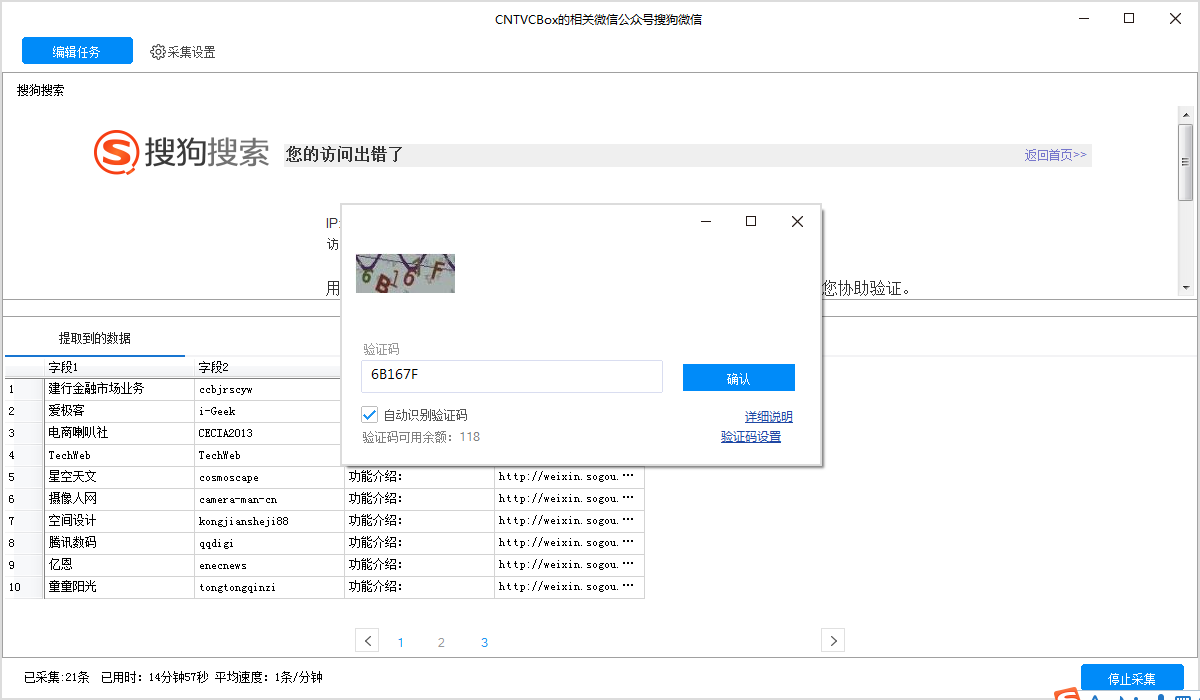
Task: Select the cell 爱极客
Action: point(119,410)
